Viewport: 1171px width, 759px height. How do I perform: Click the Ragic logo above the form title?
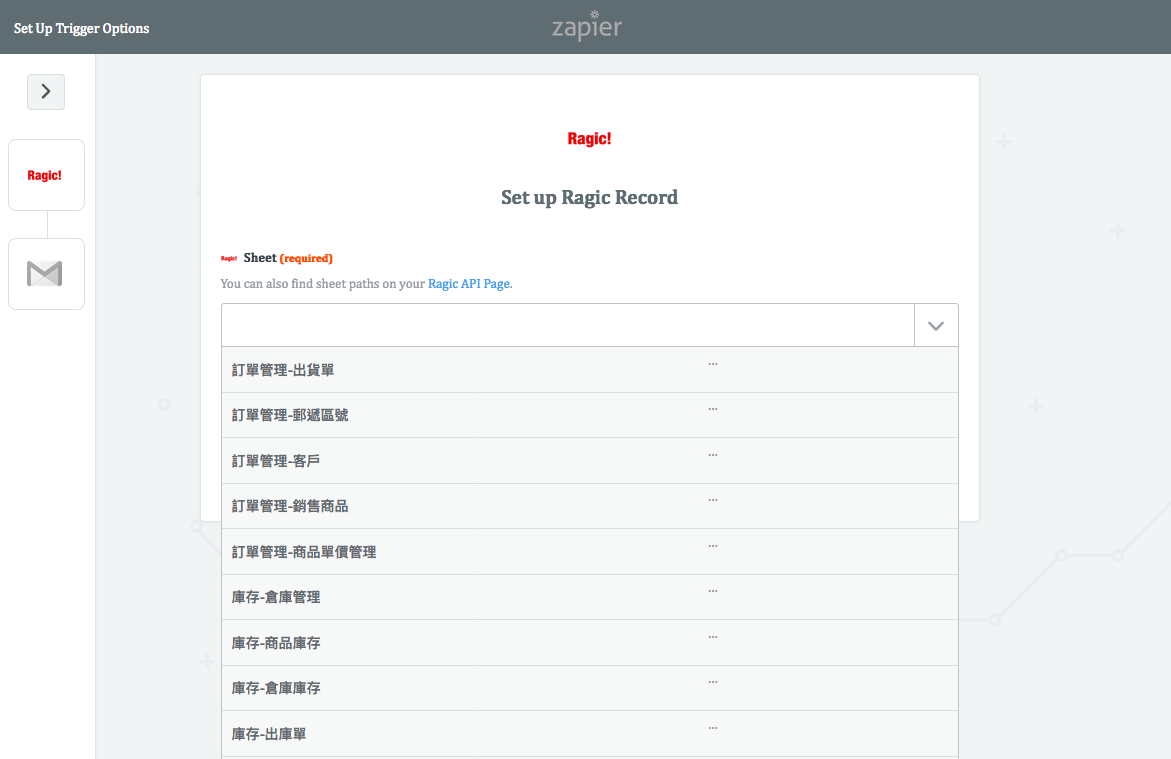[589, 139]
